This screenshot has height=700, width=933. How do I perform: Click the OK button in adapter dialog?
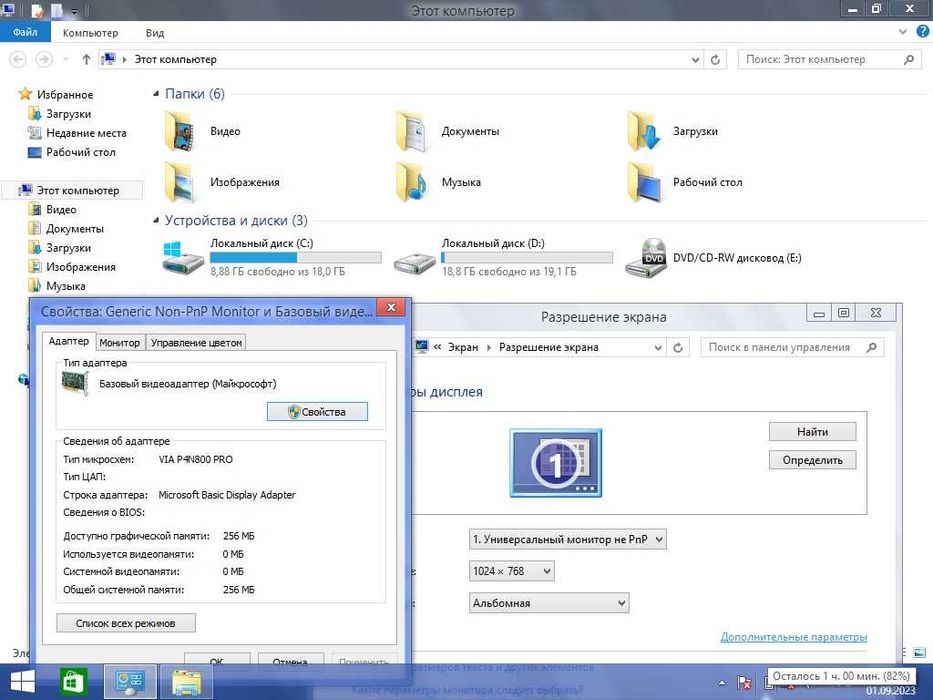[x=217, y=659]
